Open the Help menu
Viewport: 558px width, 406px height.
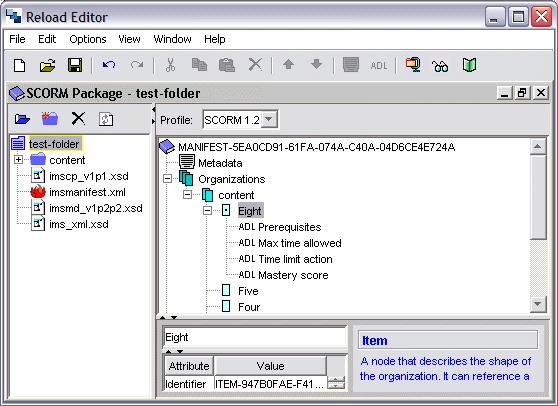215,39
